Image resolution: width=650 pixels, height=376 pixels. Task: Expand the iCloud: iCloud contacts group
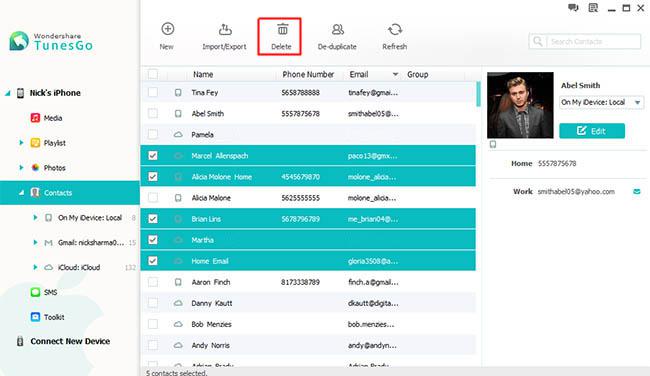click(x=35, y=267)
